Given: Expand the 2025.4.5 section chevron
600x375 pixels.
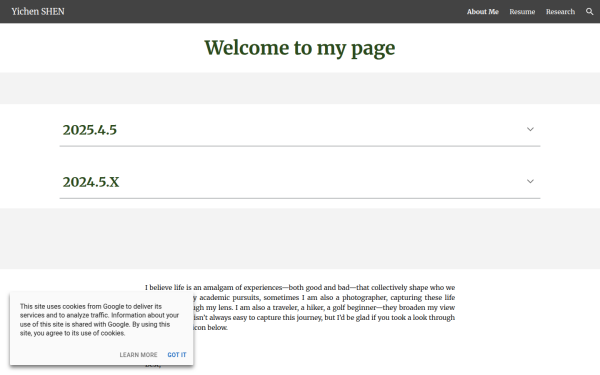Looking at the screenshot, I should (x=530, y=129).
